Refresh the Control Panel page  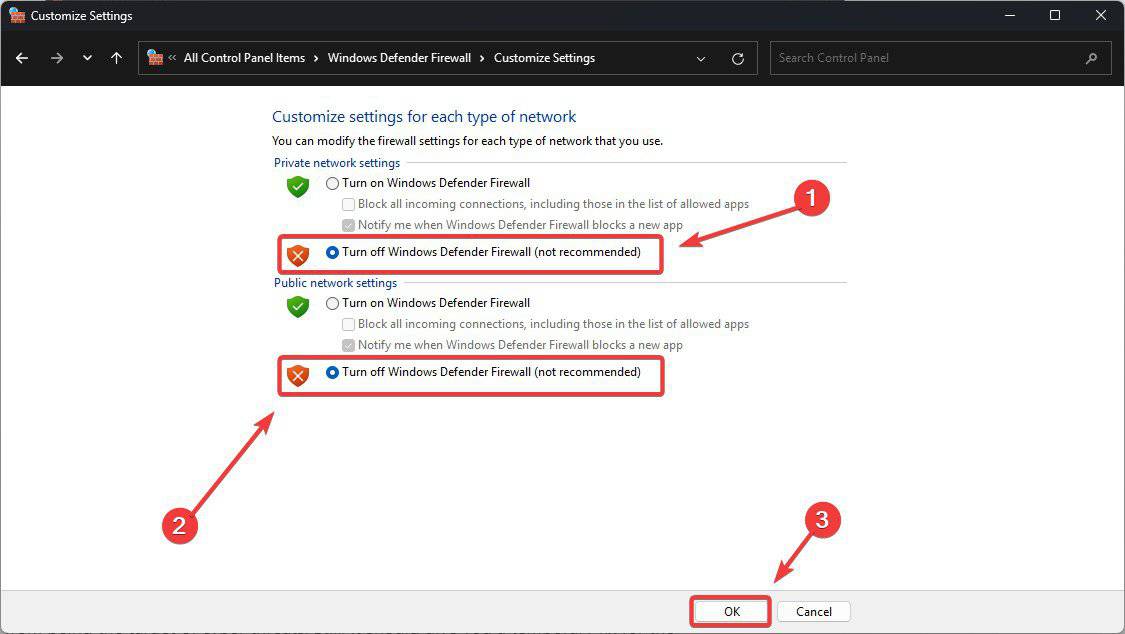(x=738, y=59)
